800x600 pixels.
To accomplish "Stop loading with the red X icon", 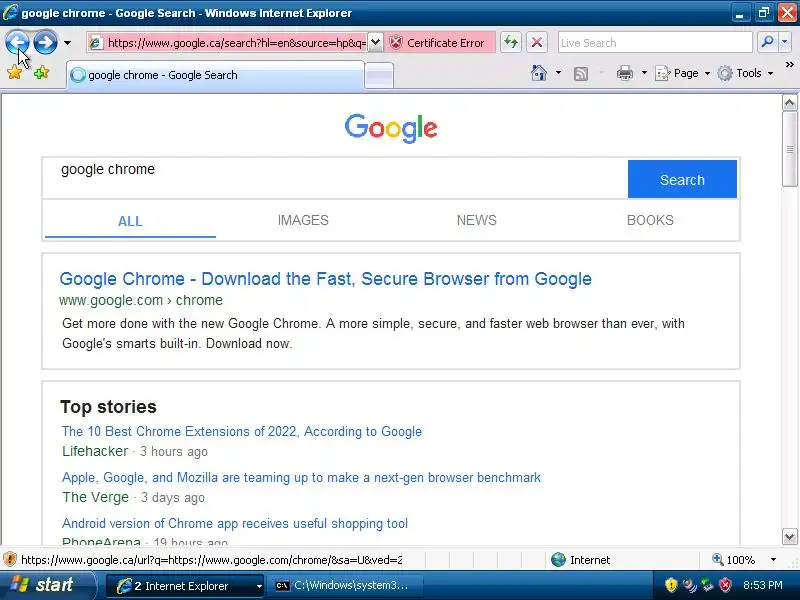I will point(537,42).
